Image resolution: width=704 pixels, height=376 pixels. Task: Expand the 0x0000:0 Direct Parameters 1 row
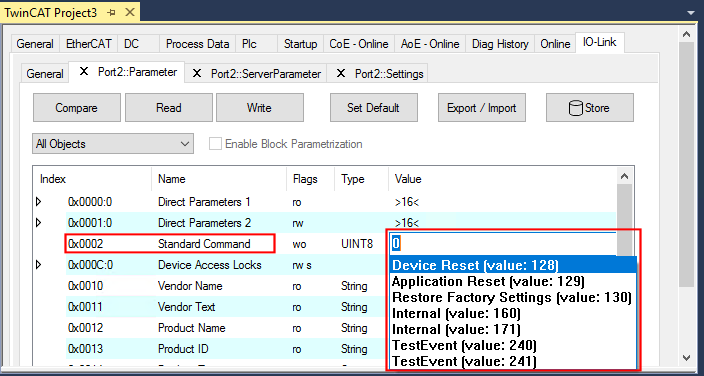click(x=39, y=202)
